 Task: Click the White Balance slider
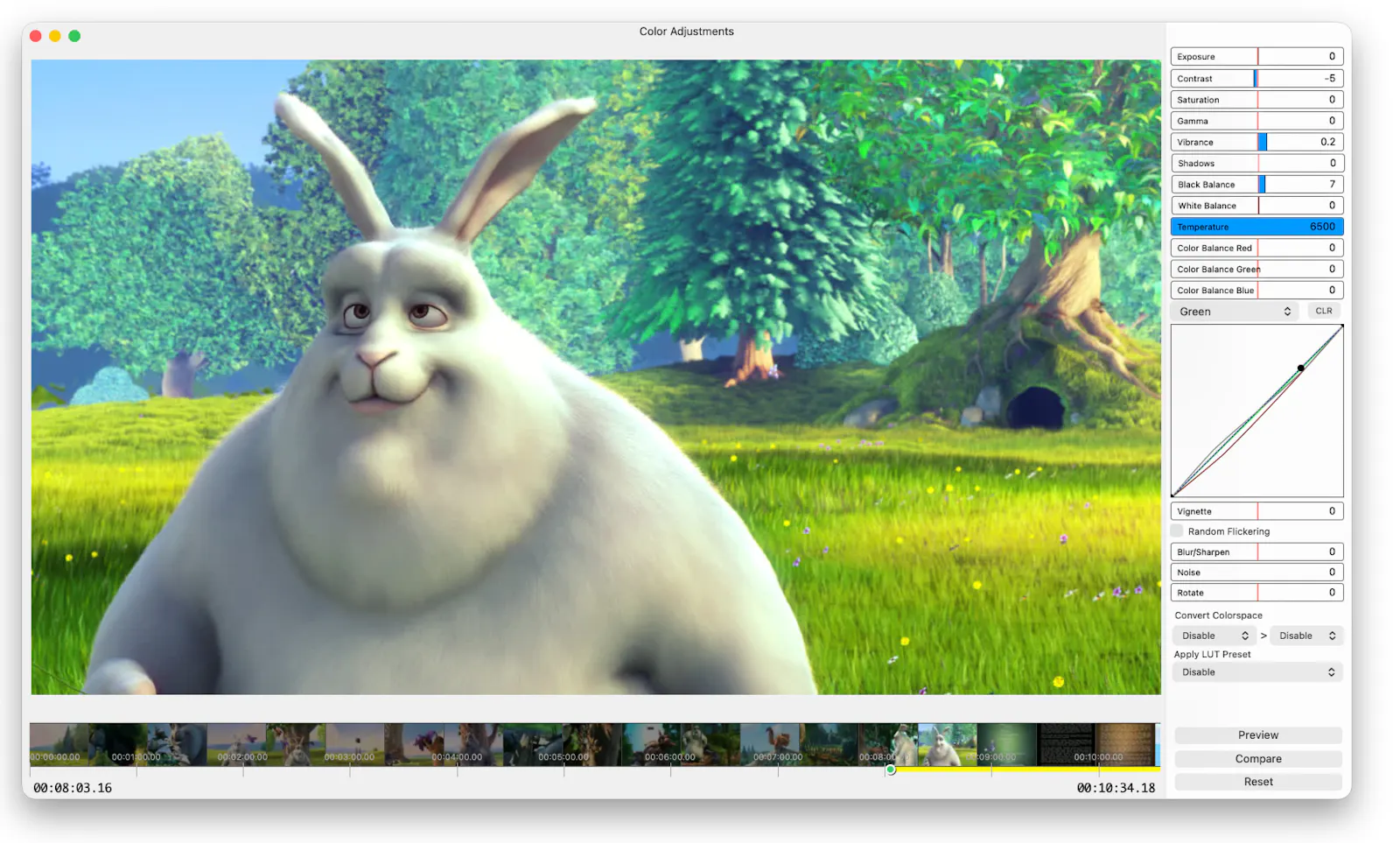[x=1256, y=206]
